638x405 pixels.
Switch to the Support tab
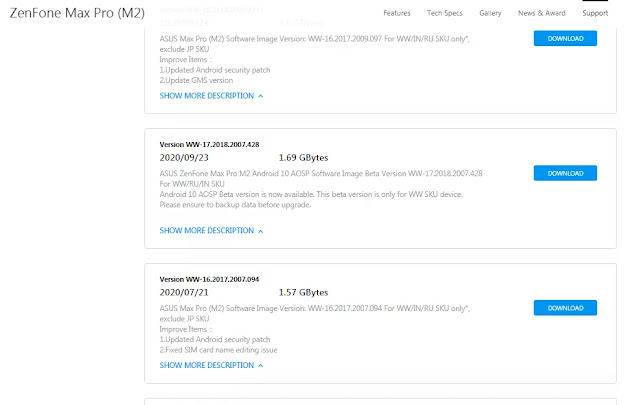coord(595,13)
